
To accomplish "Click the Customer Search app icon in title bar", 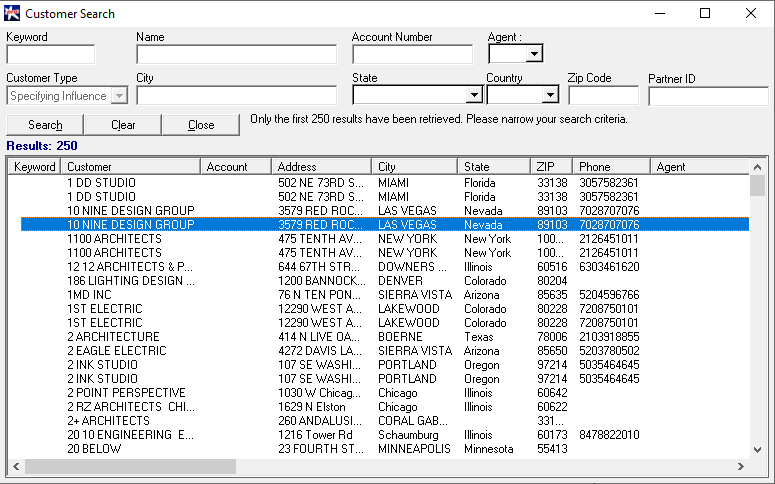I will pos(12,13).
